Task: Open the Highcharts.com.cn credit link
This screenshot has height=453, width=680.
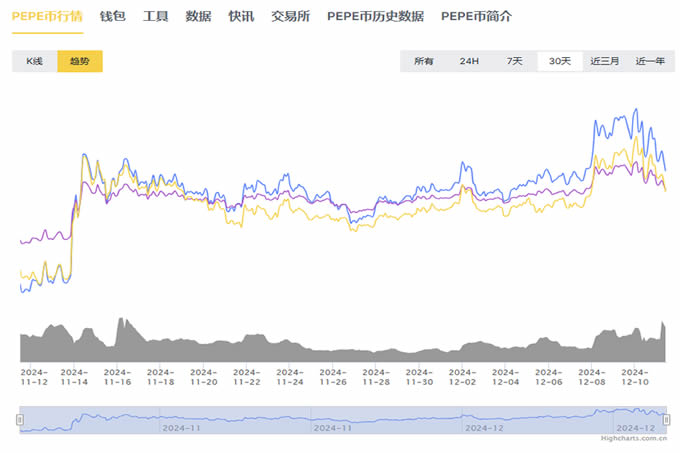Action: tap(634, 438)
